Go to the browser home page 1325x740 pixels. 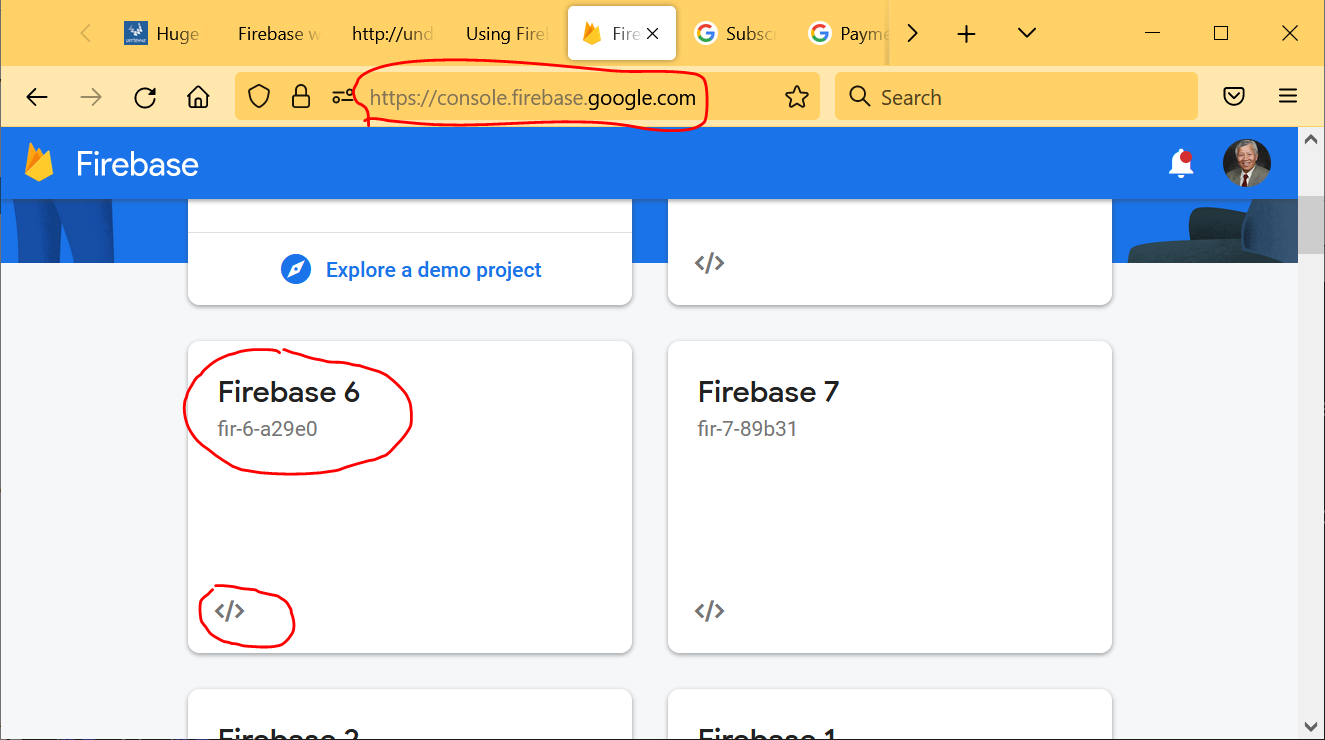(198, 97)
